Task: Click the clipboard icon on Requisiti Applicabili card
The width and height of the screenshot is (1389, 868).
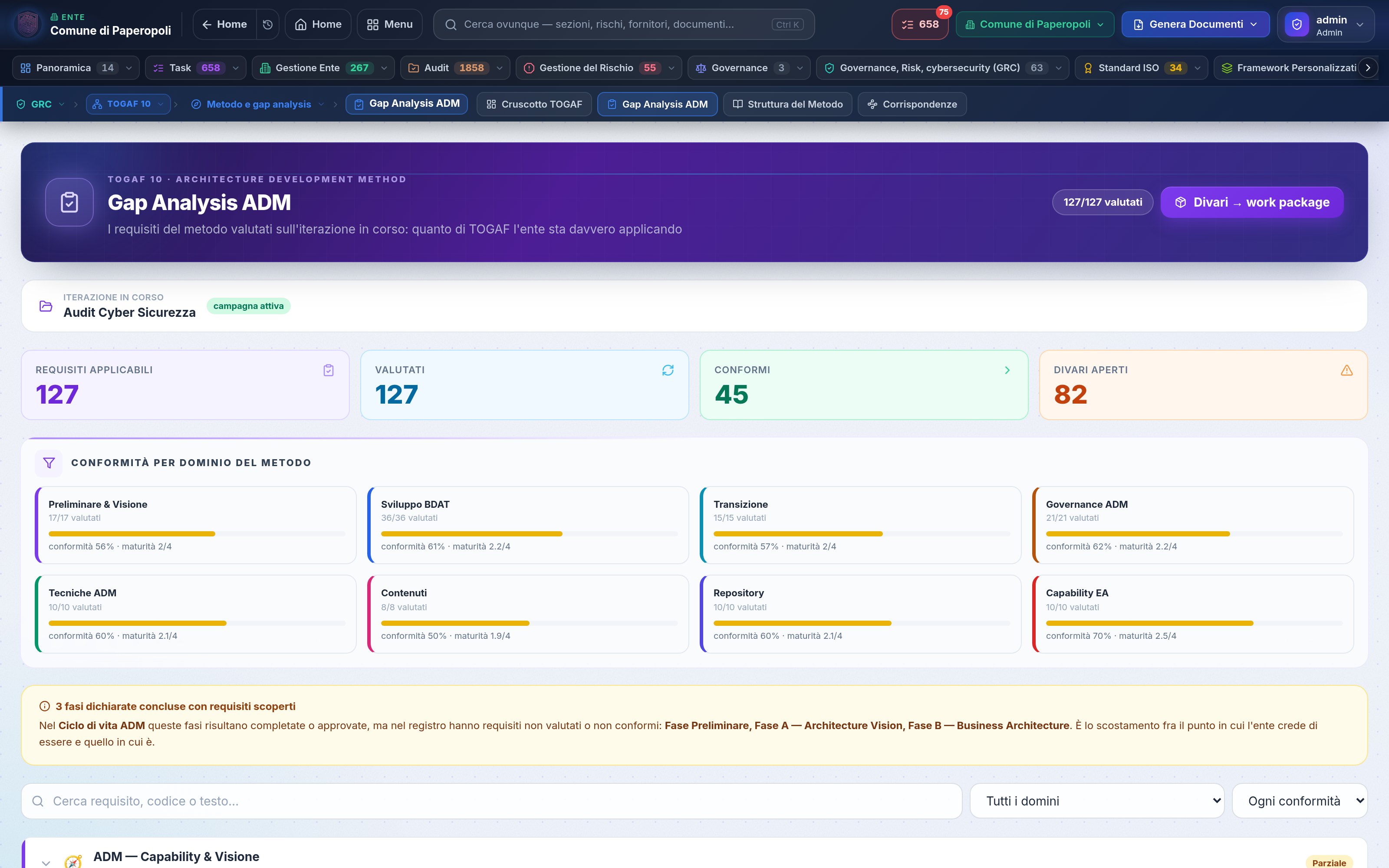Action: tap(328, 370)
